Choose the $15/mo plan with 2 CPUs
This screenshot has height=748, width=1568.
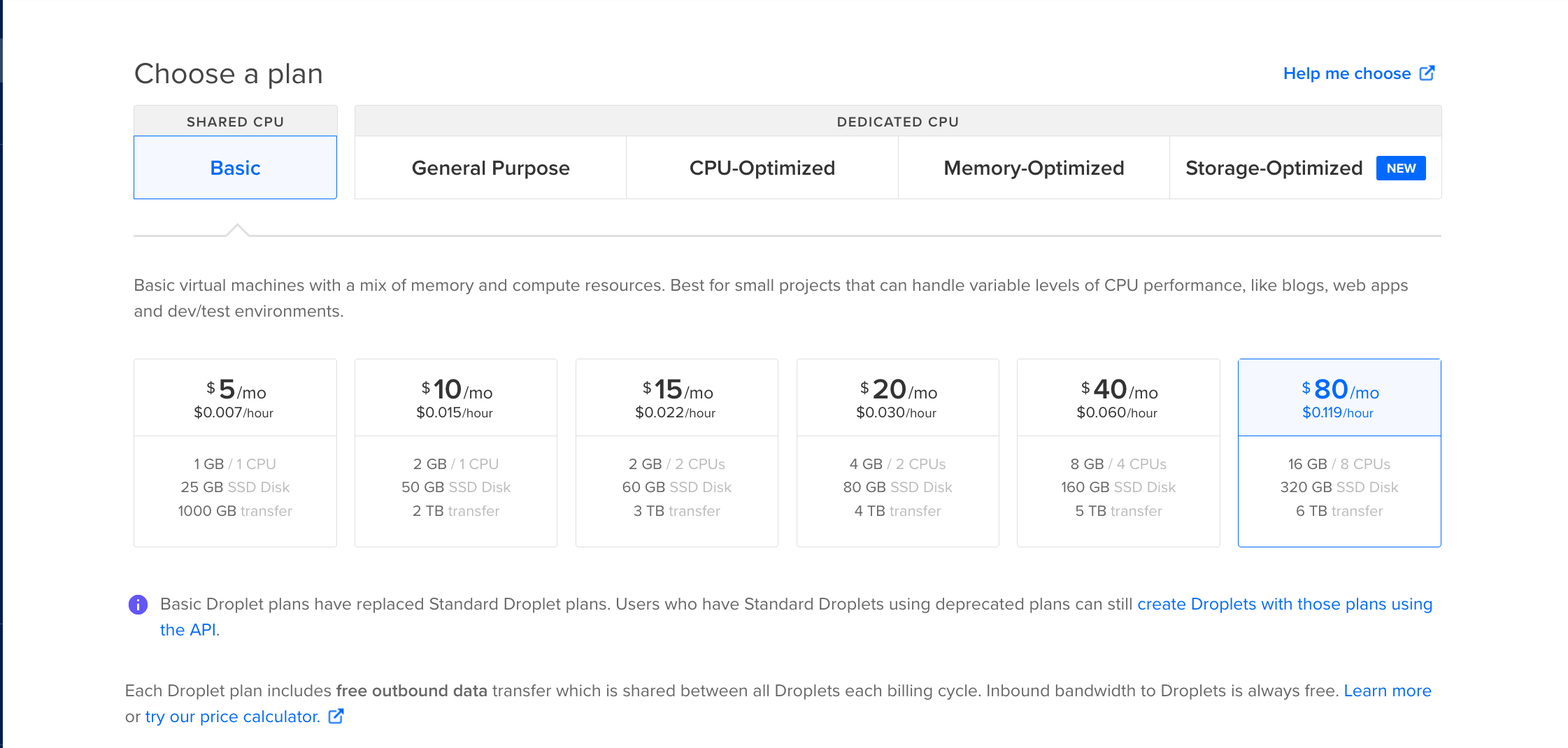tap(677, 453)
